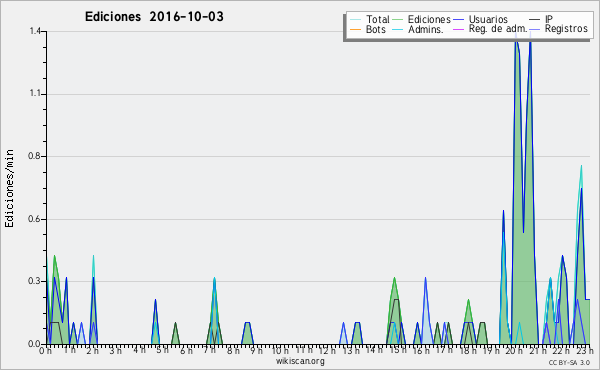Click the orange Bots legend line swatch
The width and height of the screenshot is (600, 370).
coord(355,29)
